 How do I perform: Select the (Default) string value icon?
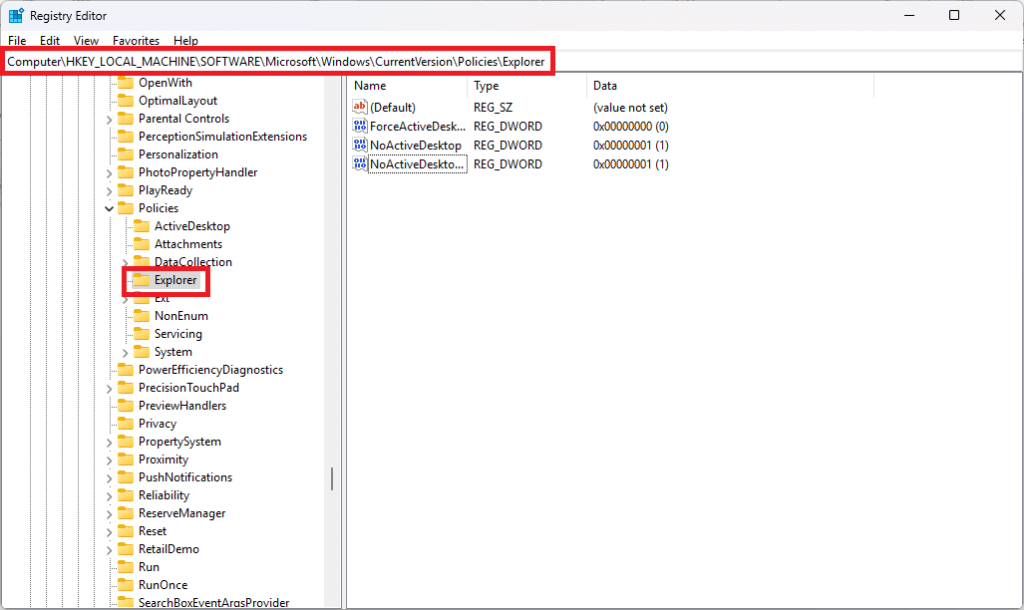(359, 106)
